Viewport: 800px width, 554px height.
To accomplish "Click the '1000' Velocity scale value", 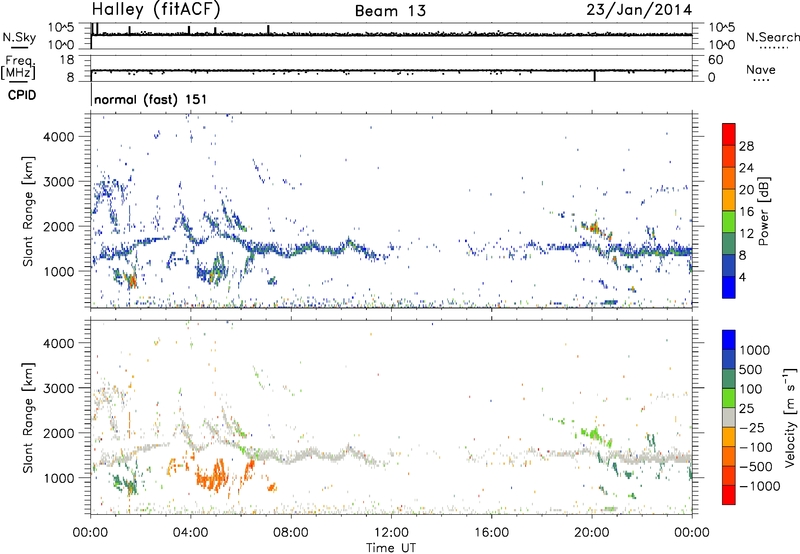I will coord(754,350).
